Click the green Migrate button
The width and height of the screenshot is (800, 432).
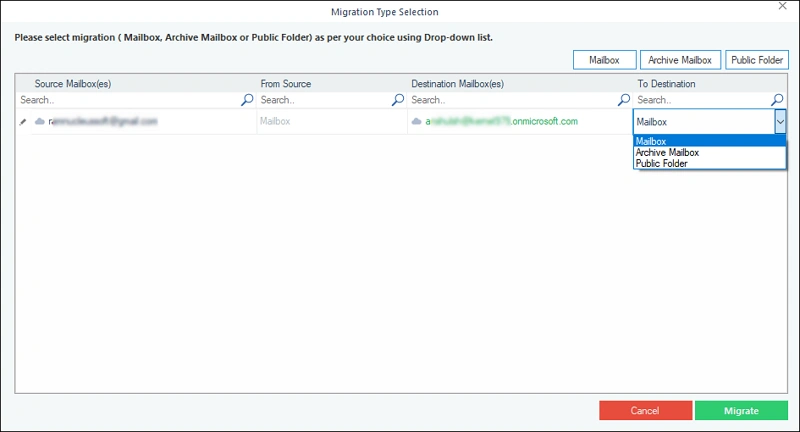[x=741, y=411]
